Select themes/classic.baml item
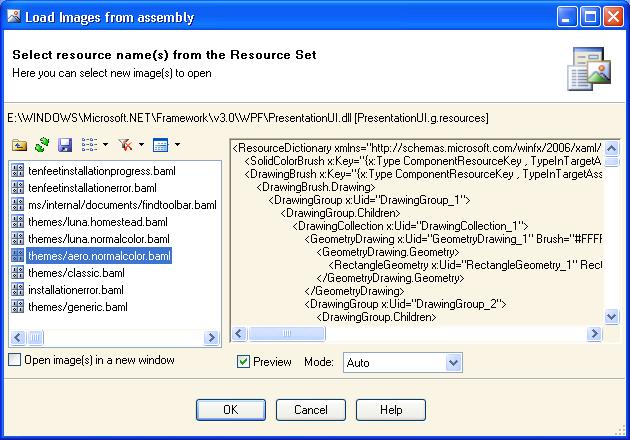 (76, 273)
